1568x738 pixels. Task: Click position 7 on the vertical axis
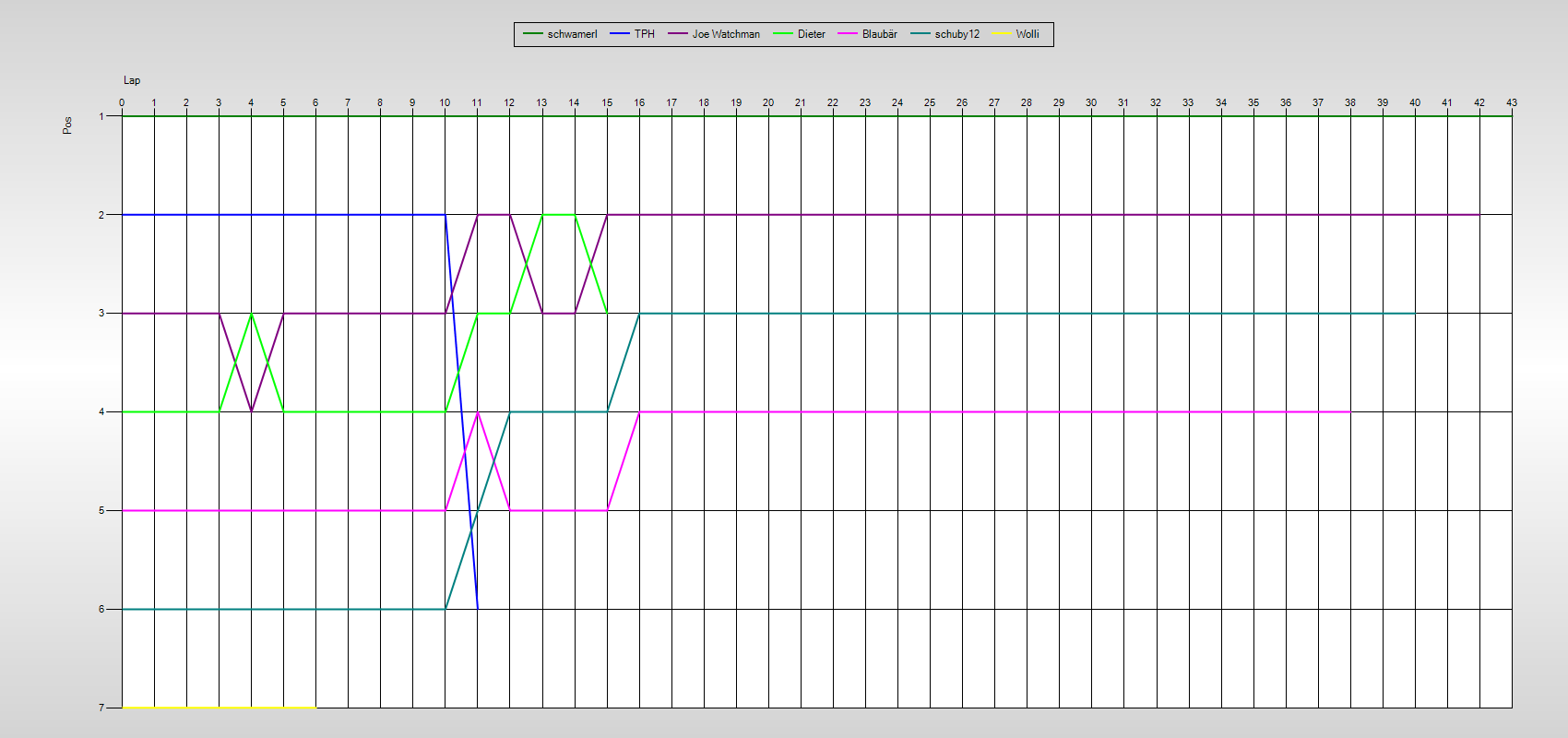[x=101, y=708]
